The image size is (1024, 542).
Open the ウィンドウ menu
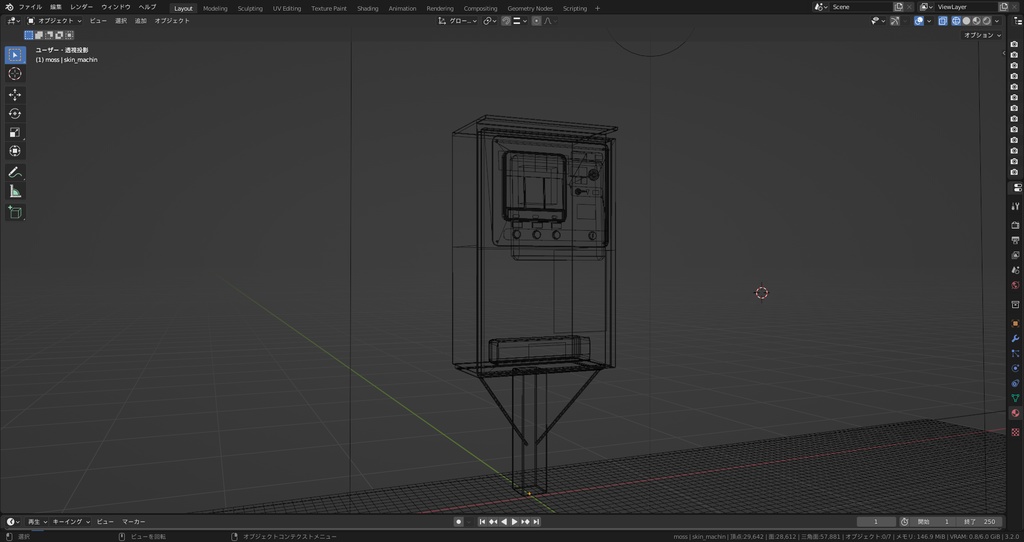(x=116, y=7)
